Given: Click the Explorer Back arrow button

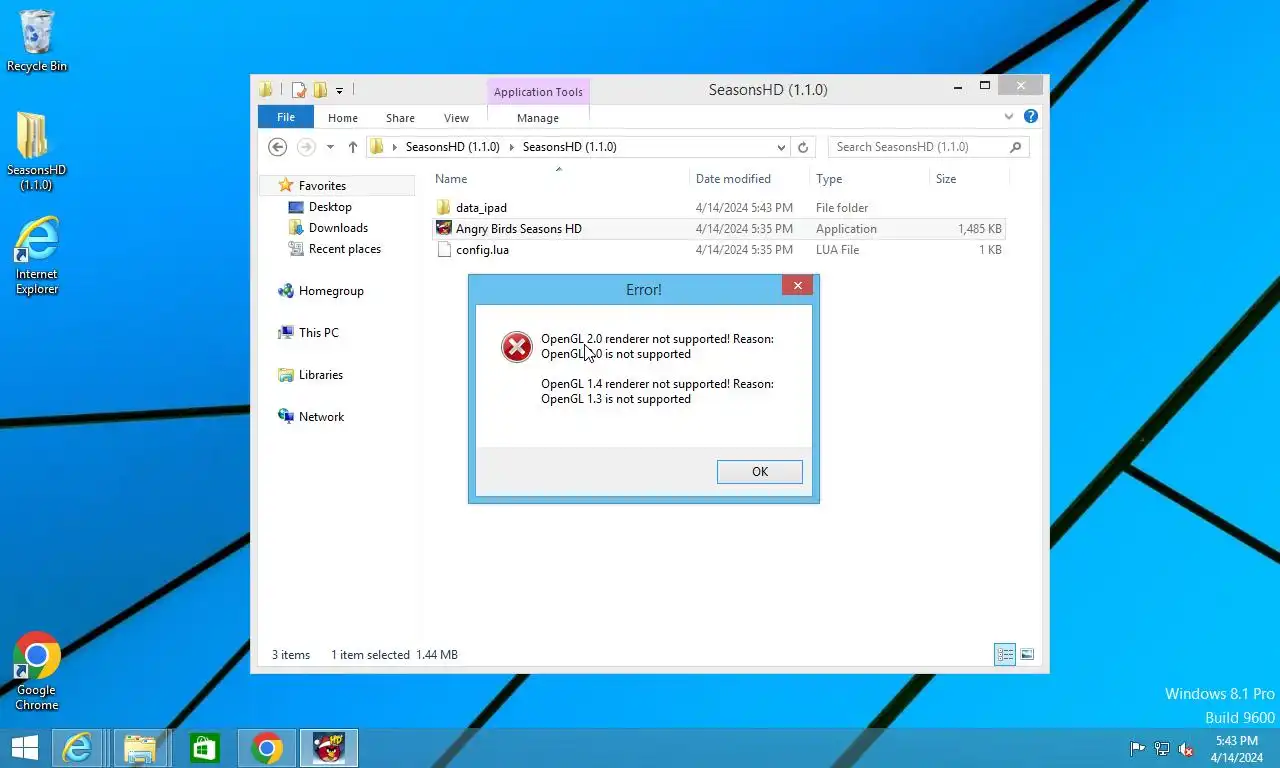Looking at the screenshot, I should click(278, 147).
